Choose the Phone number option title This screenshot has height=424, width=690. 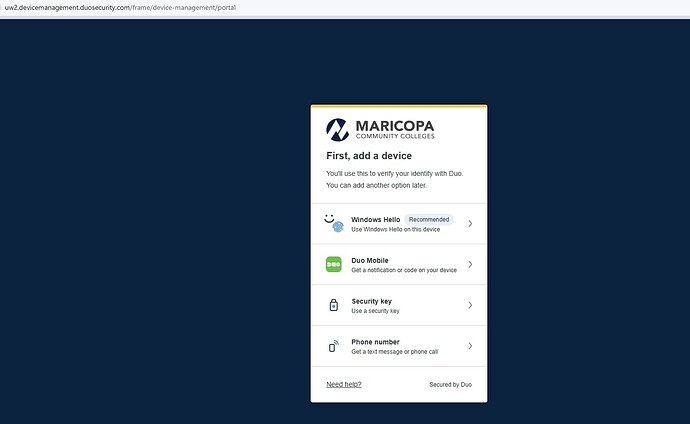click(375, 342)
